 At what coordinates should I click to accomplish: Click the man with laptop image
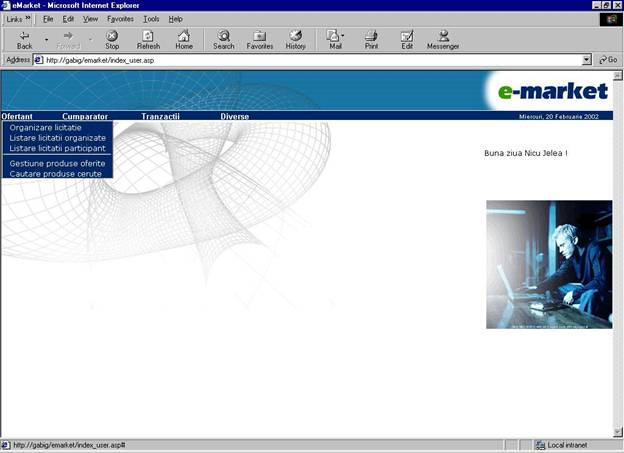[549, 264]
